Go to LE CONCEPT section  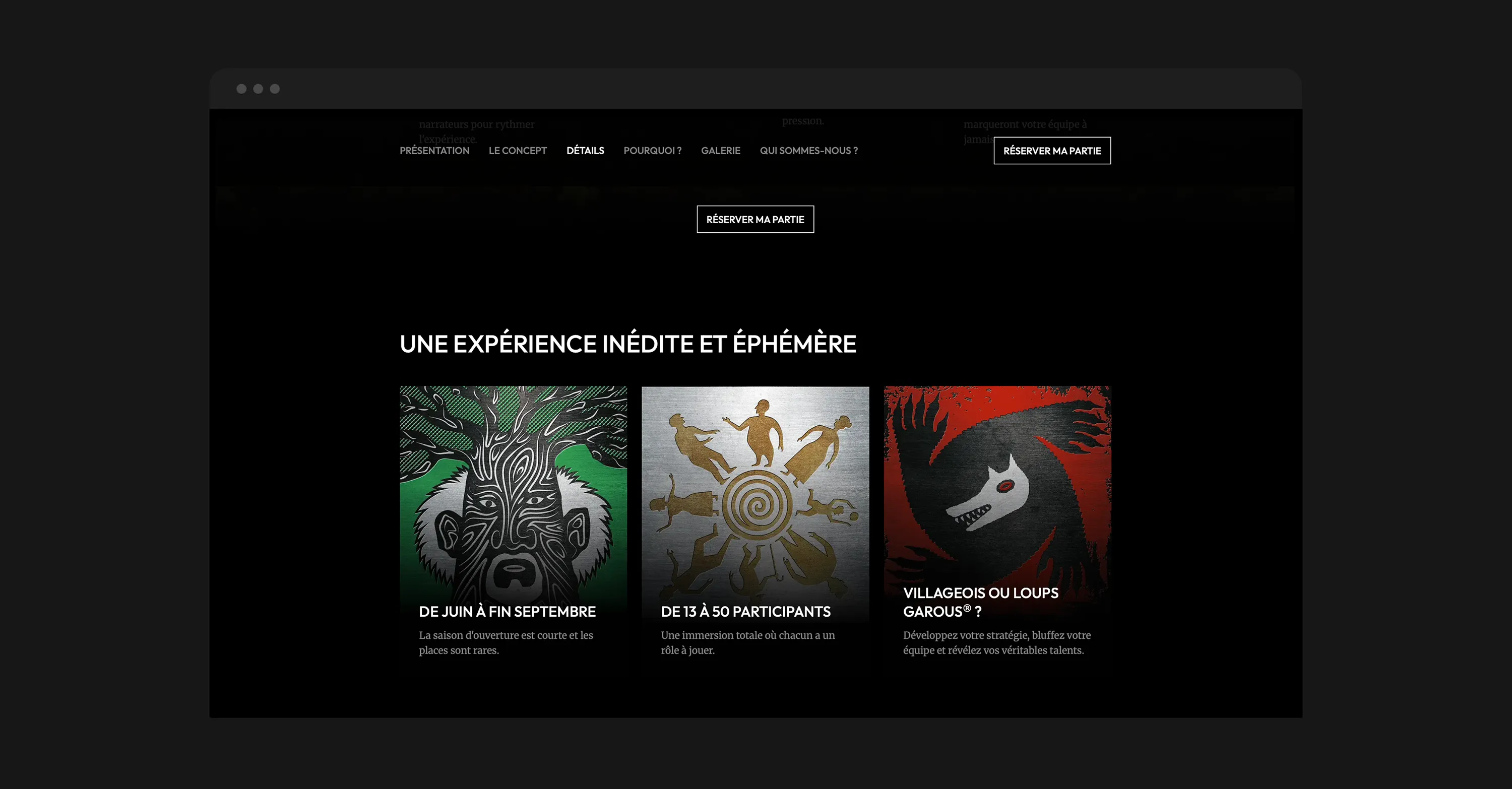518,151
